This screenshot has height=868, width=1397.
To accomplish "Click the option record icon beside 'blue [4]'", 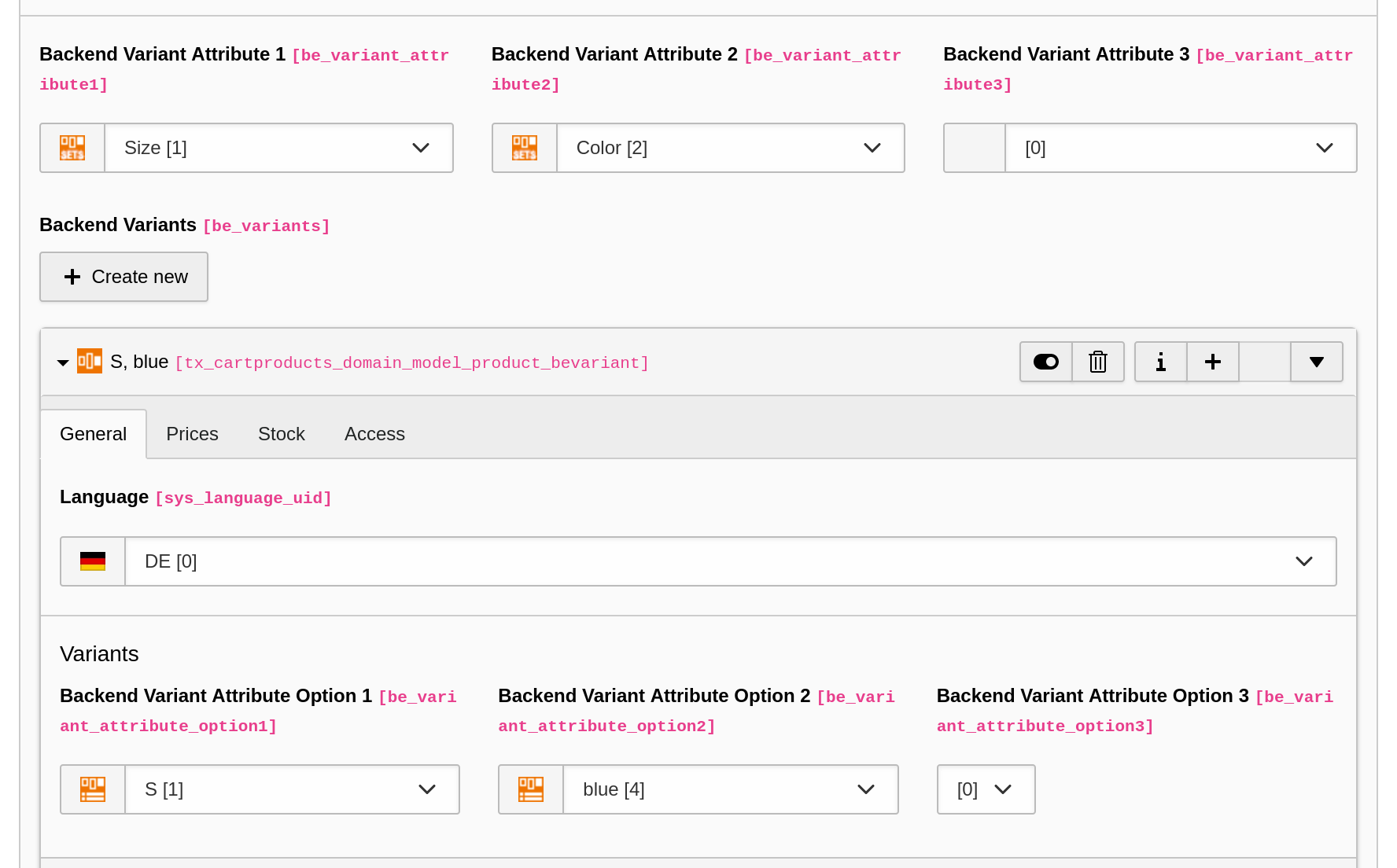I will click(531, 789).
